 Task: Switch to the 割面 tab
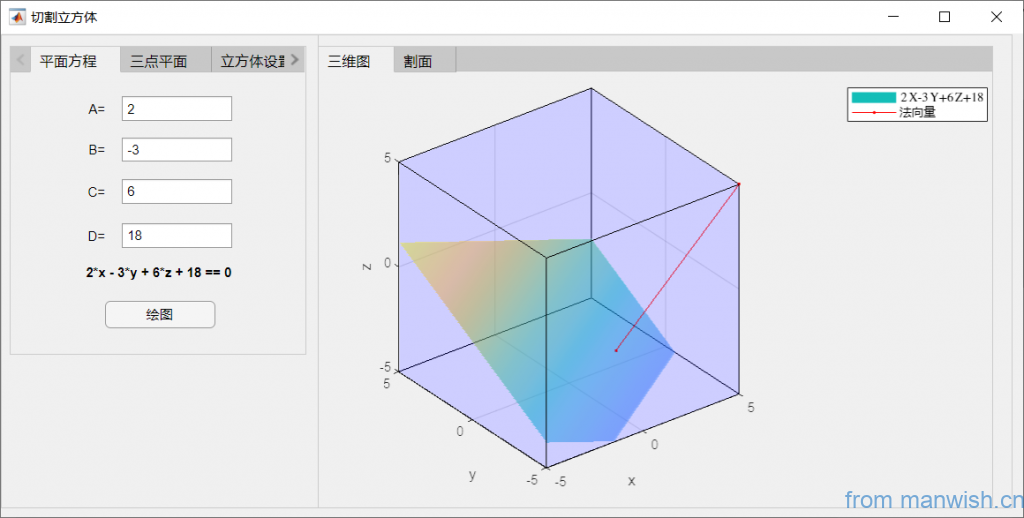(418, 61)
